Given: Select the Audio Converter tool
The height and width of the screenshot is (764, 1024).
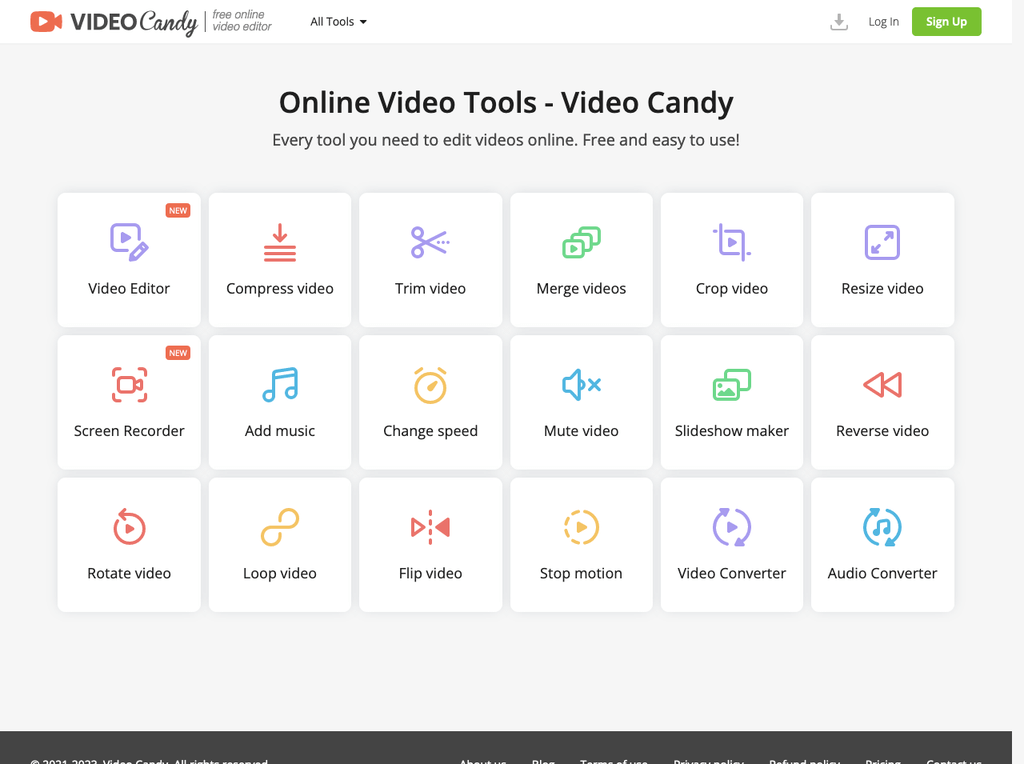Looking at the screenshot, I should tap(882, 545).
